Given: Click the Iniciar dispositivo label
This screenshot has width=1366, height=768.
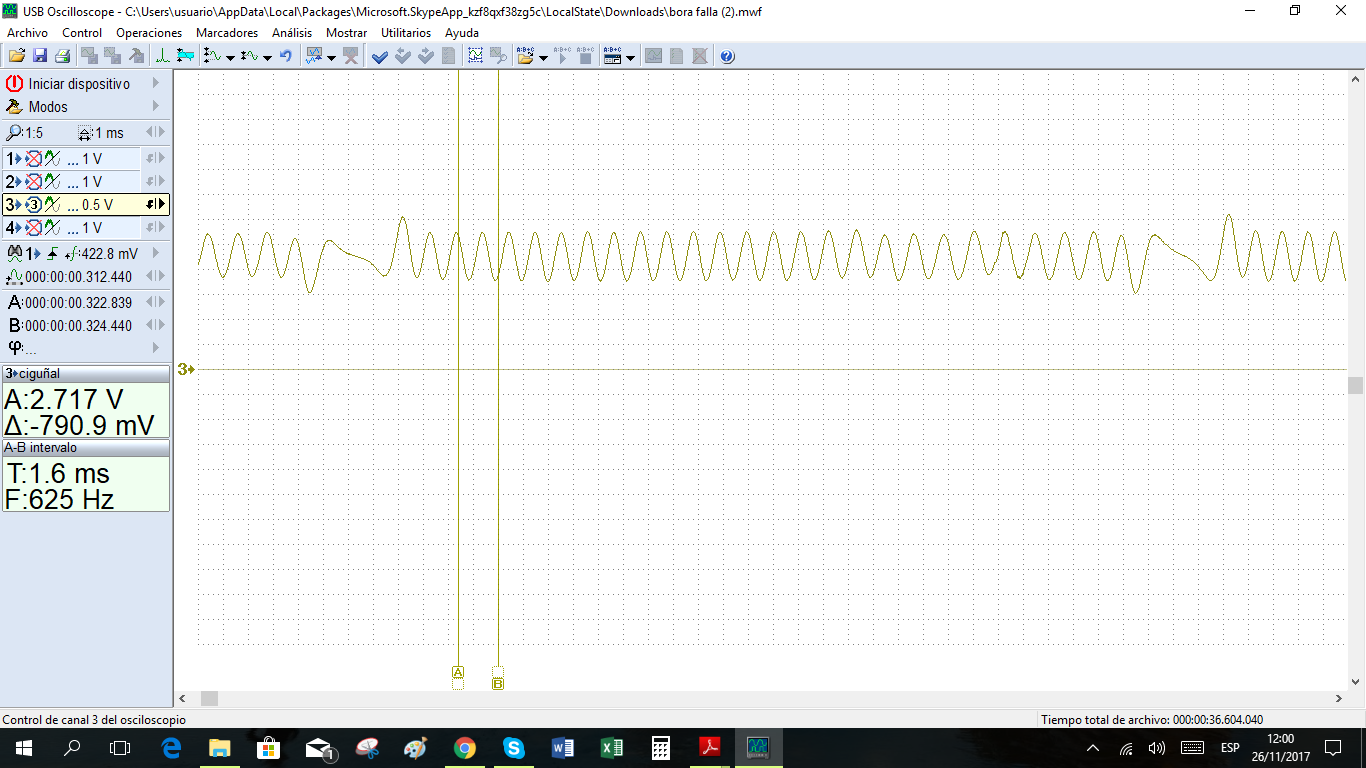Looking at the screenshot, I should 79,84.
